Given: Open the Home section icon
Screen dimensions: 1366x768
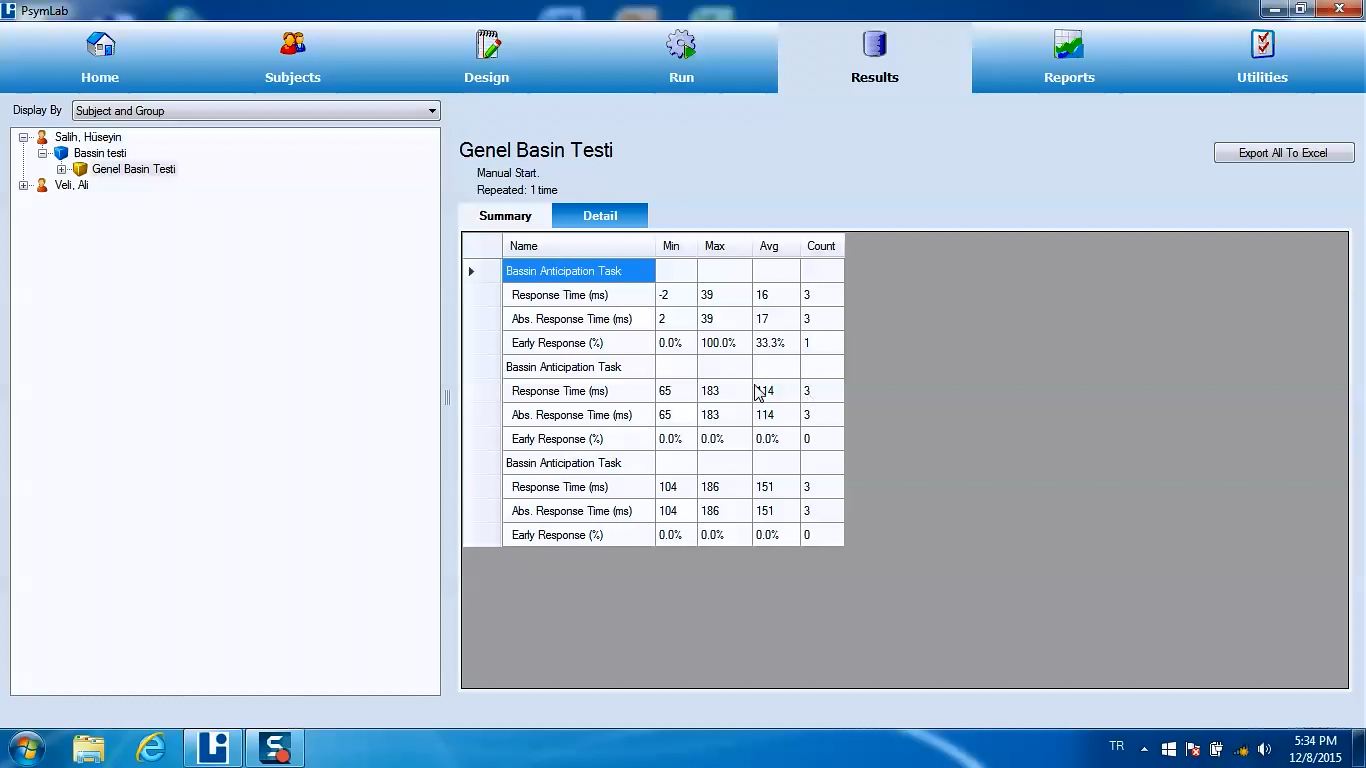Looking at the screenshot, I should (x=100, y=45).
